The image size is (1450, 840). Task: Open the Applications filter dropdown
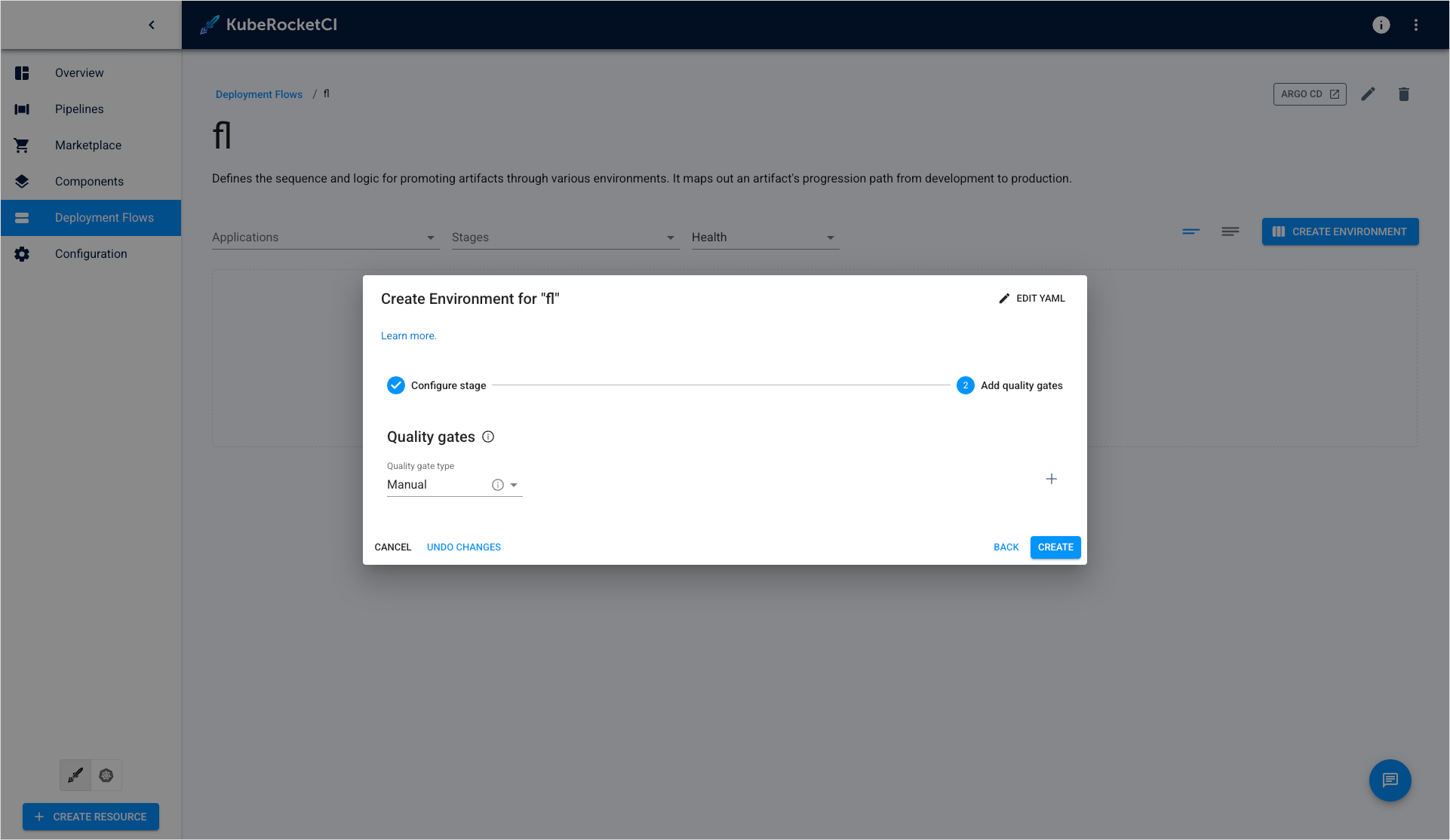(x=324, y=238)
